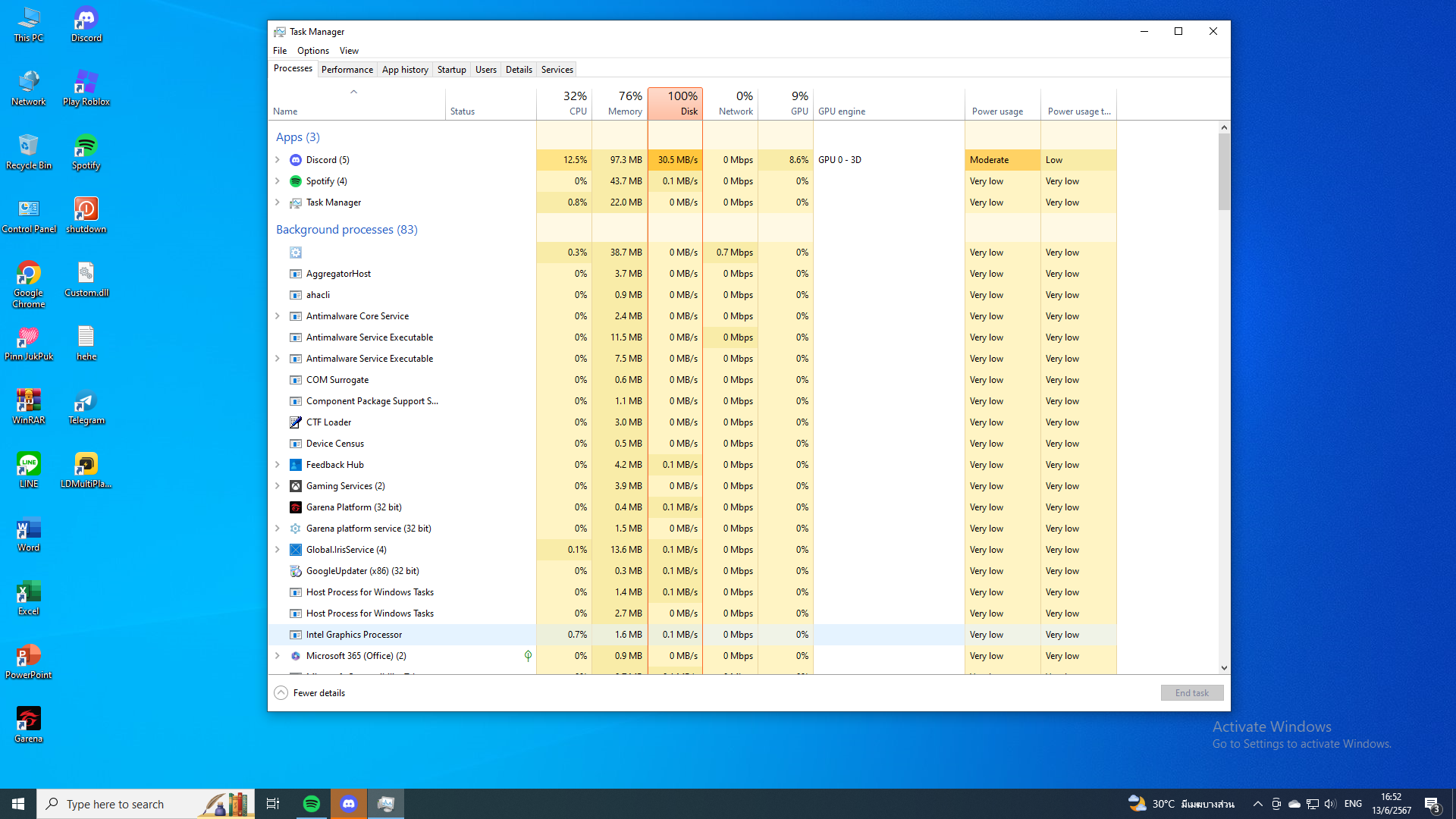Click the scroll down arrow of process list

(x=1224, y=668)
